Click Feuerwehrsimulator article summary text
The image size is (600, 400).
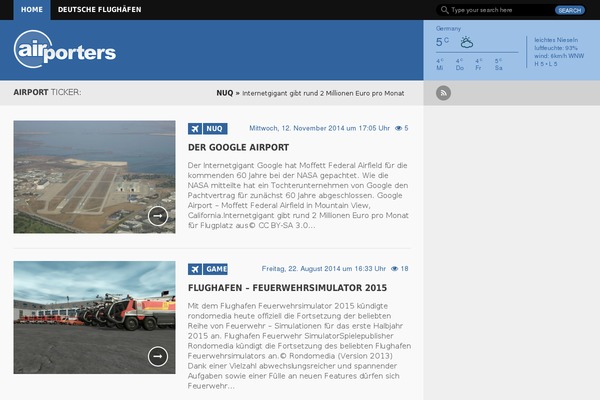coord(299,346)
